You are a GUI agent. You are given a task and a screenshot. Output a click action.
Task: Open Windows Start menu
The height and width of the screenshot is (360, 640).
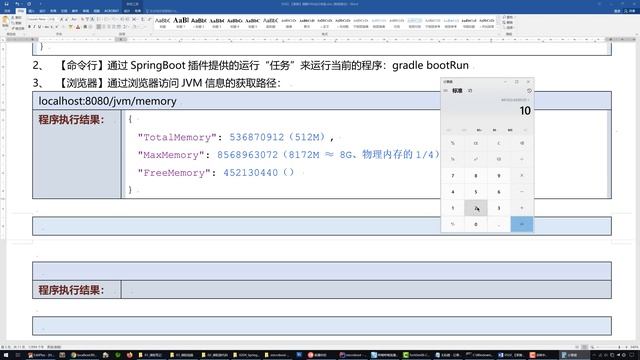pos(6,355)
